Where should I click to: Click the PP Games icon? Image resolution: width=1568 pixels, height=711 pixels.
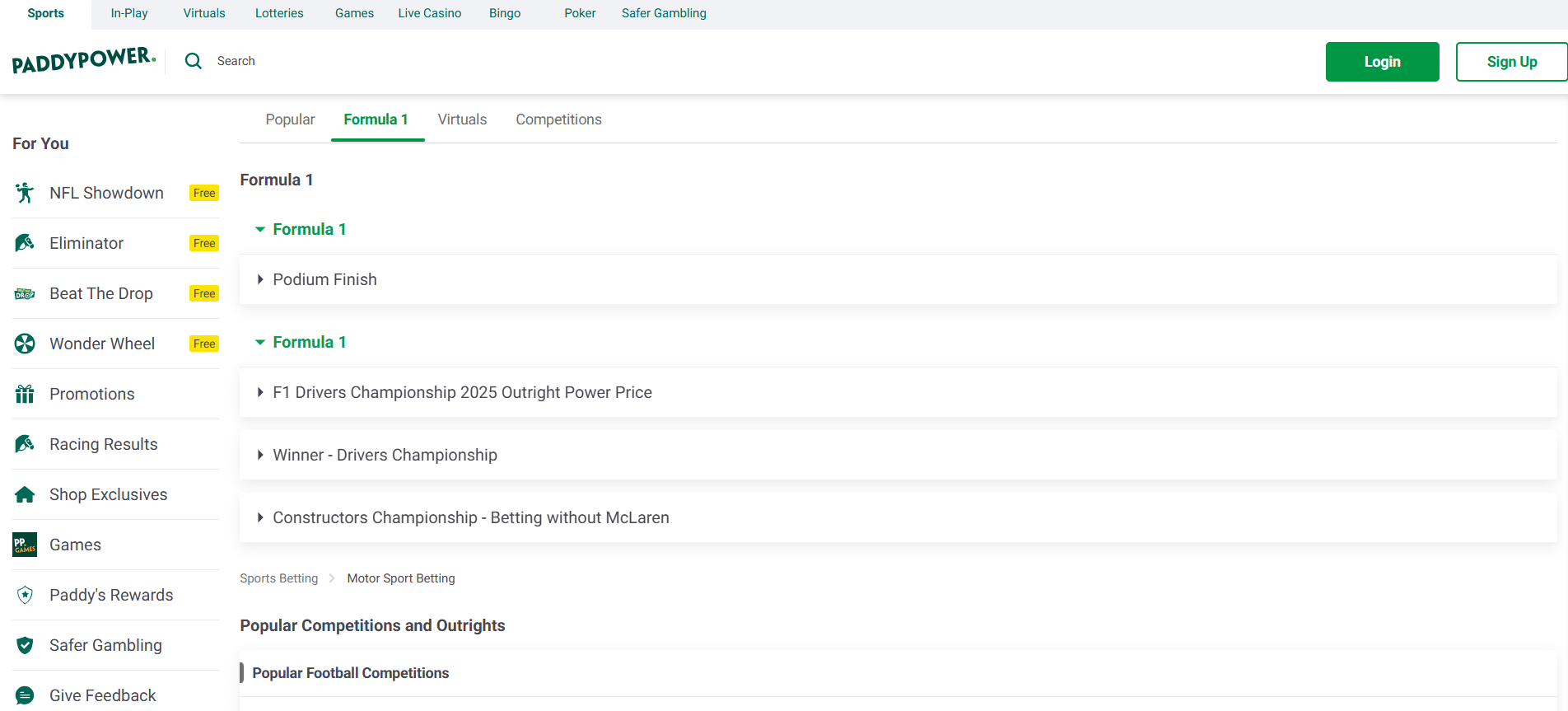[x=25, y=545]
